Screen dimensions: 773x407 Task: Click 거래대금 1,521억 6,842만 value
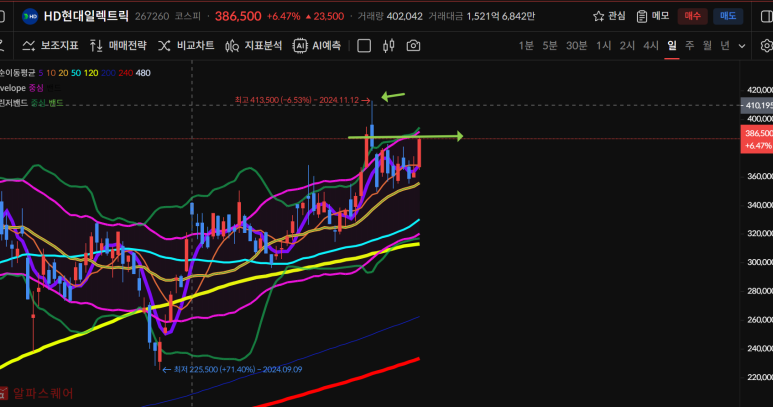click(501, 16)
